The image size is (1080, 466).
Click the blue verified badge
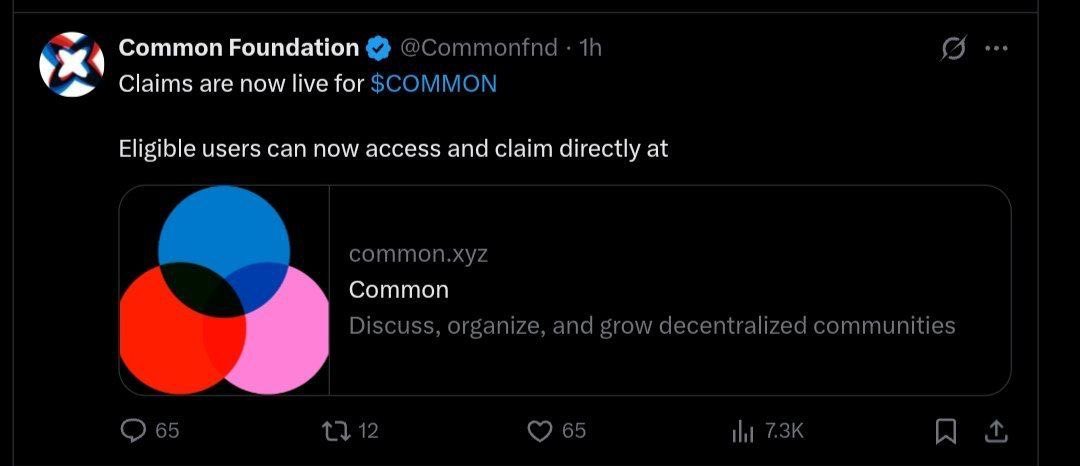378,48
